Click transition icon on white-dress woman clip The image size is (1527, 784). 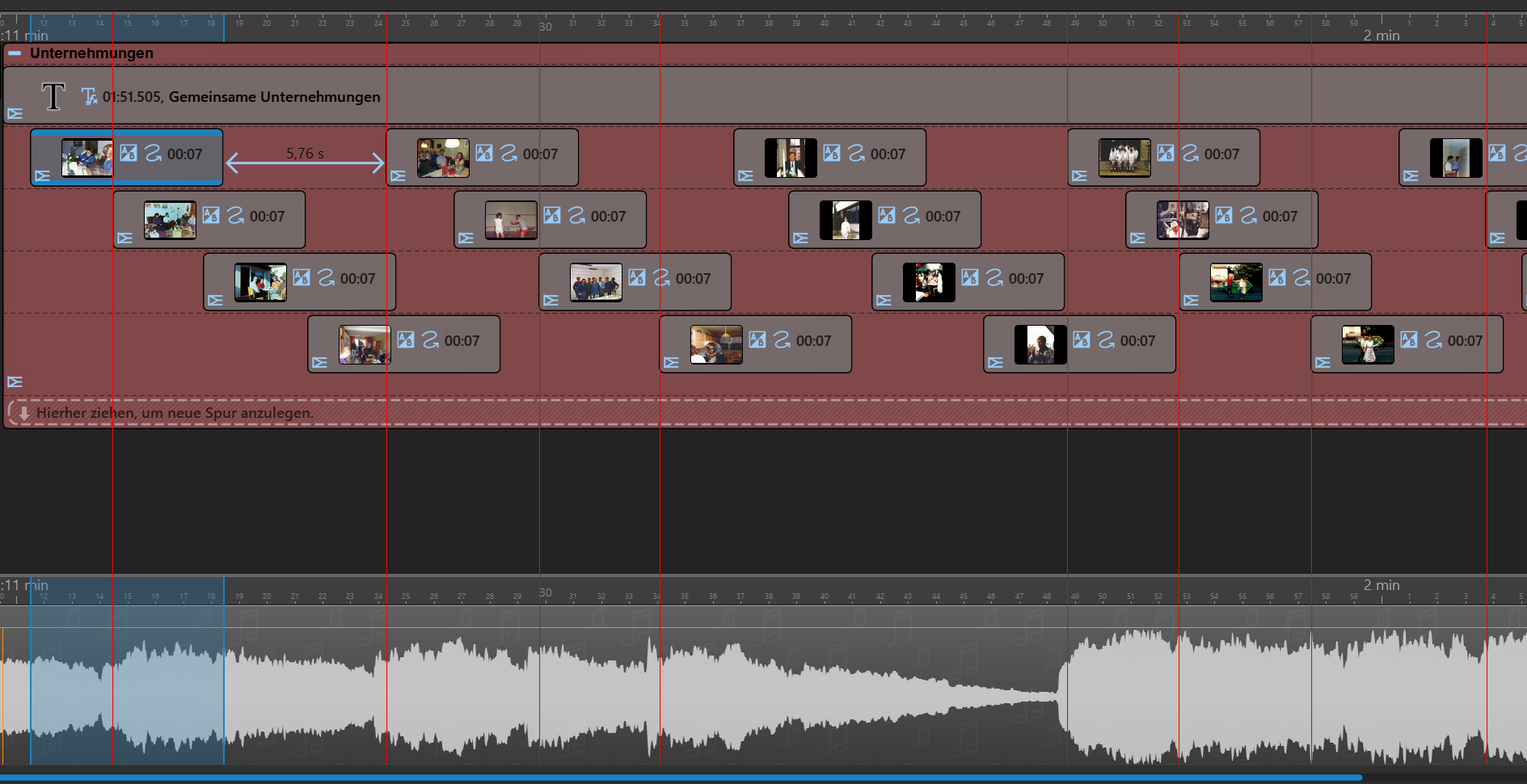pos(887,215)
